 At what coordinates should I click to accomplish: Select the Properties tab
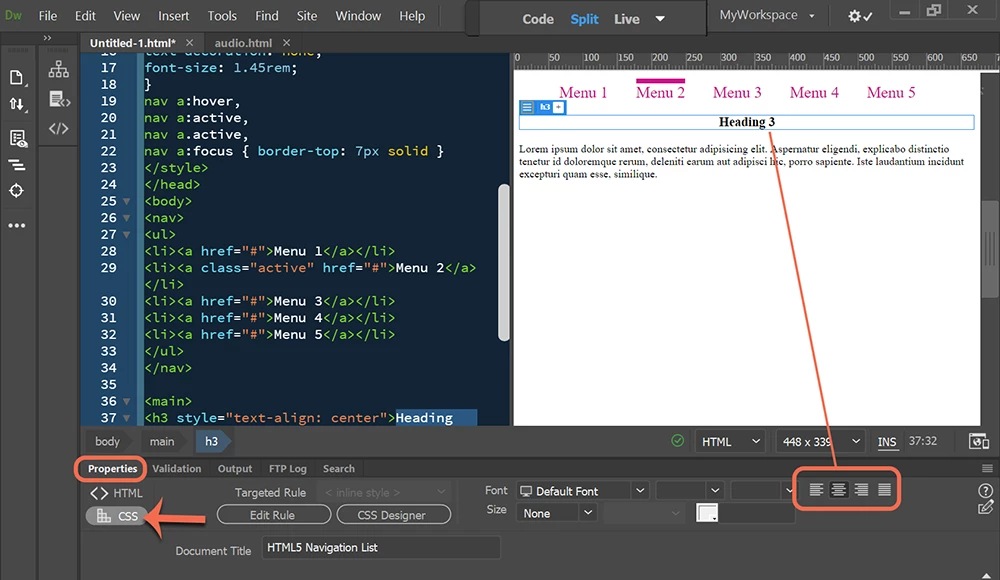(x=112, y=469)
